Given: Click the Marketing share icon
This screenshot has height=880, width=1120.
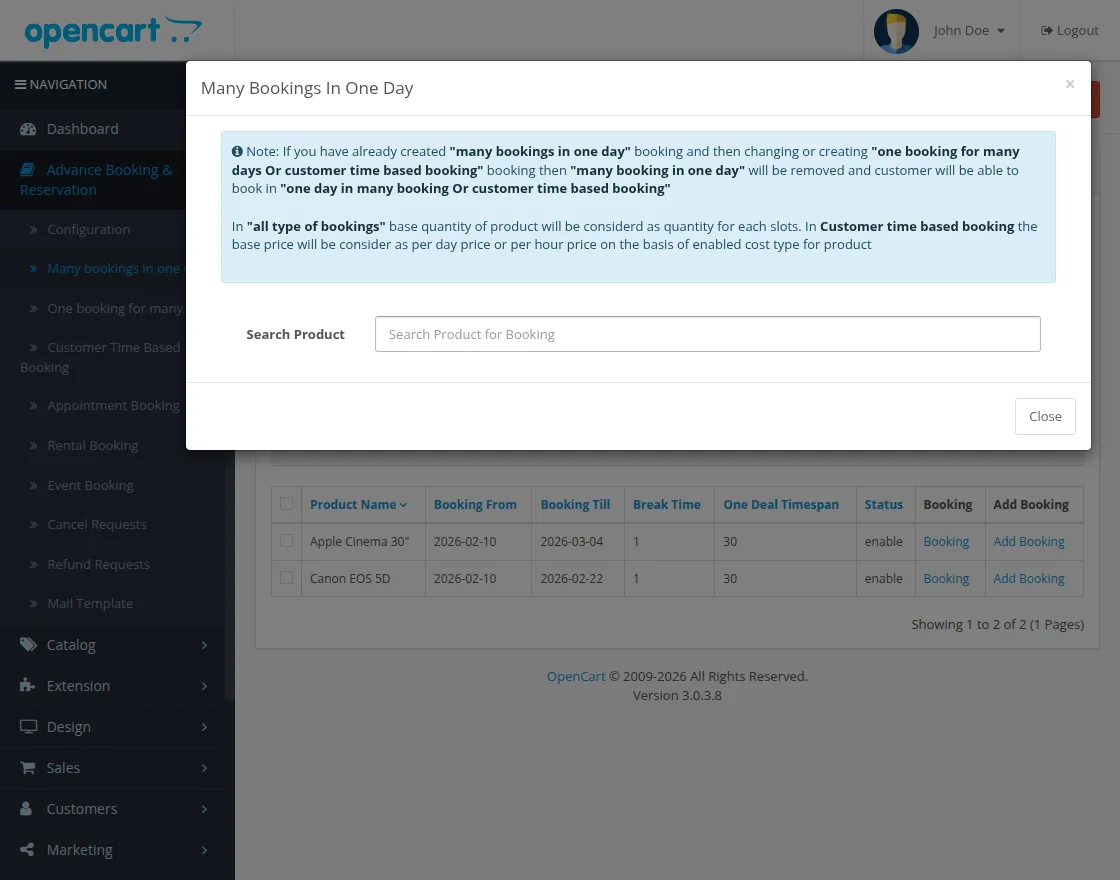Looking at the screenshot, I should click(x=28, y=849).
